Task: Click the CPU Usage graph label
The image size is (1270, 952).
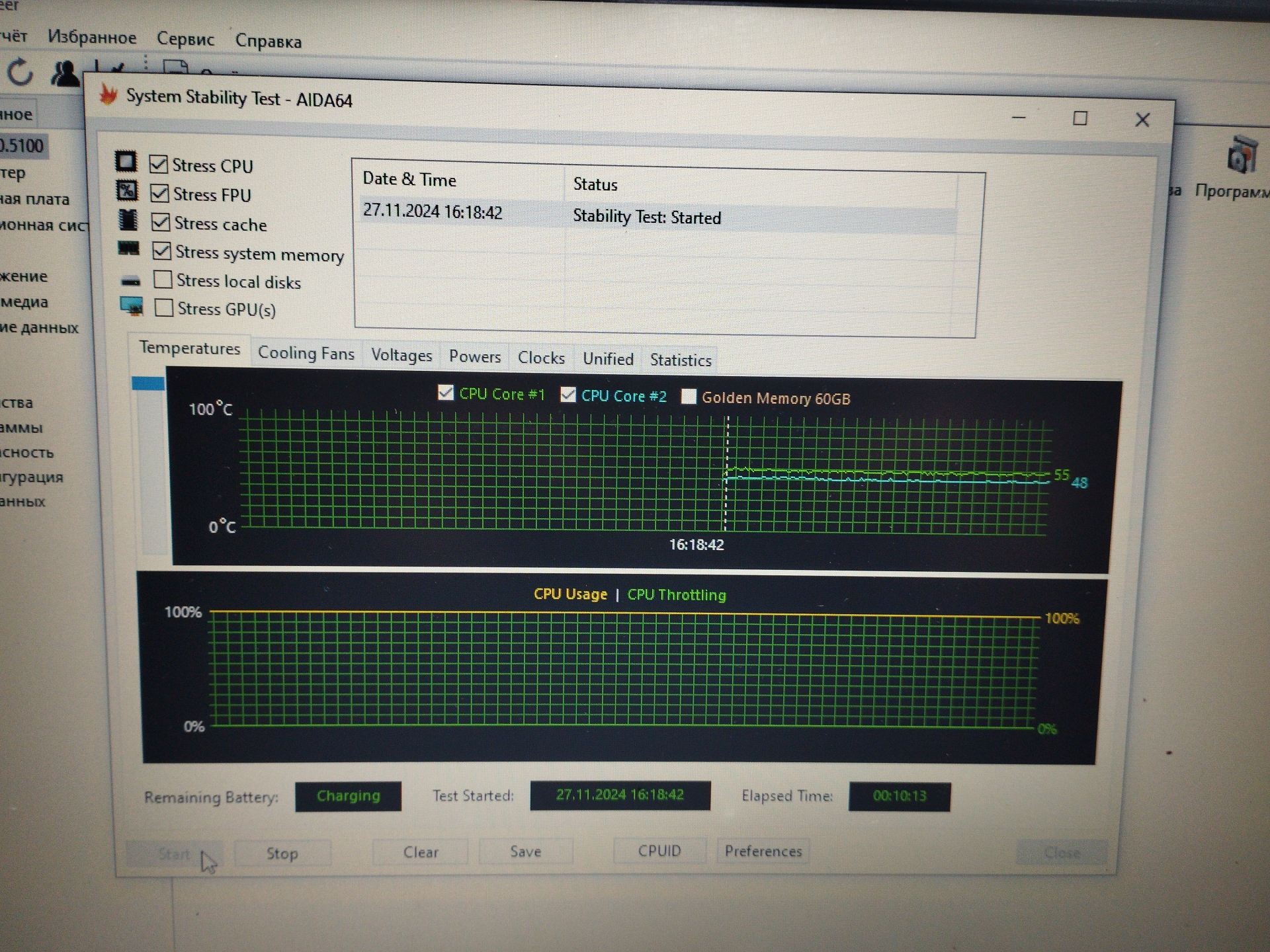Action: coord(570,594)
